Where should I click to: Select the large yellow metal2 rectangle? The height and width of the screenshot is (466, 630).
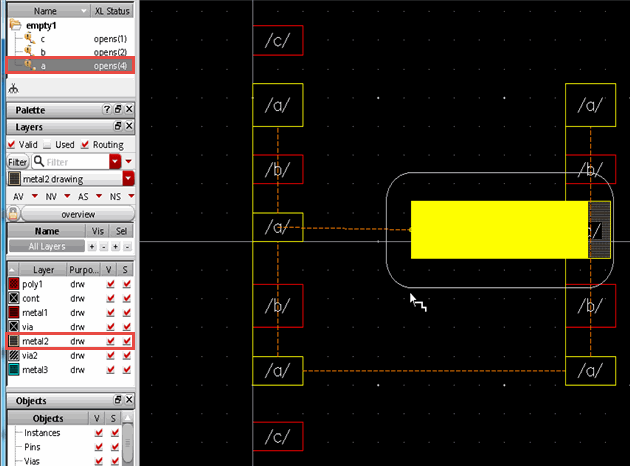coord(499,230)
